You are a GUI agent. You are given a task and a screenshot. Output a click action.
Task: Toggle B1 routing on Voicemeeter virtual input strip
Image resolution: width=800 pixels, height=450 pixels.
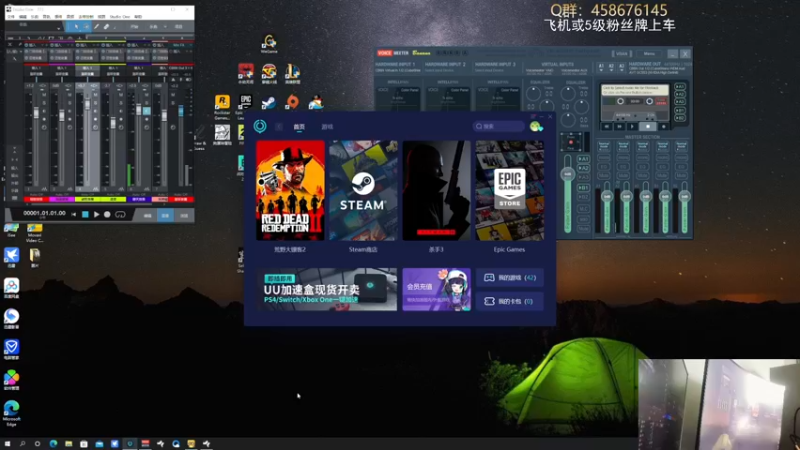coord(583,188)
